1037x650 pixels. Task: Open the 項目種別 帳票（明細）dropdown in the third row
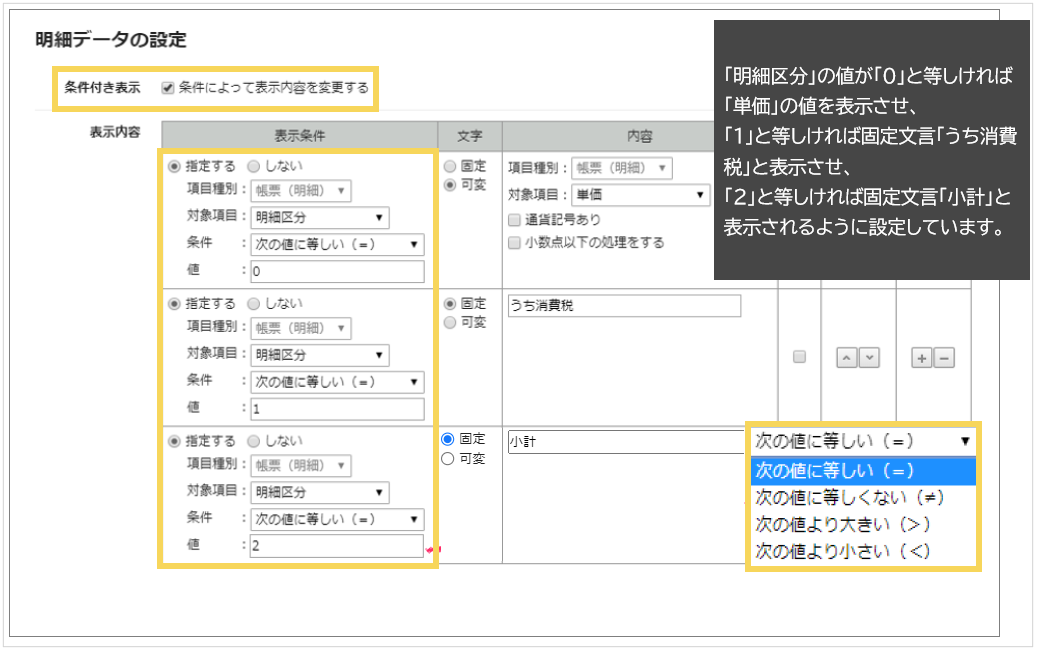300,465
